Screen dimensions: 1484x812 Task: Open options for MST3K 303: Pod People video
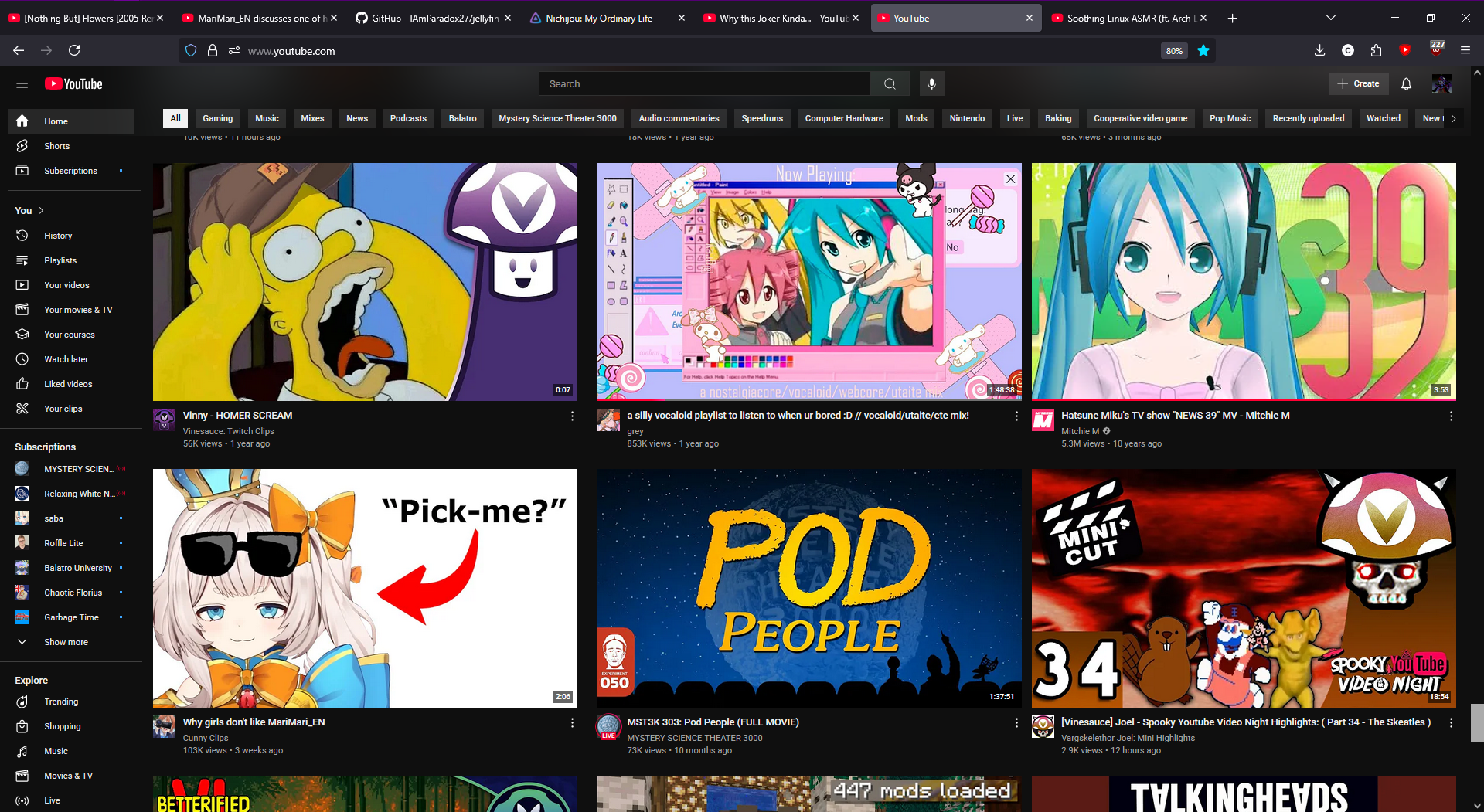coord(1016,722)
